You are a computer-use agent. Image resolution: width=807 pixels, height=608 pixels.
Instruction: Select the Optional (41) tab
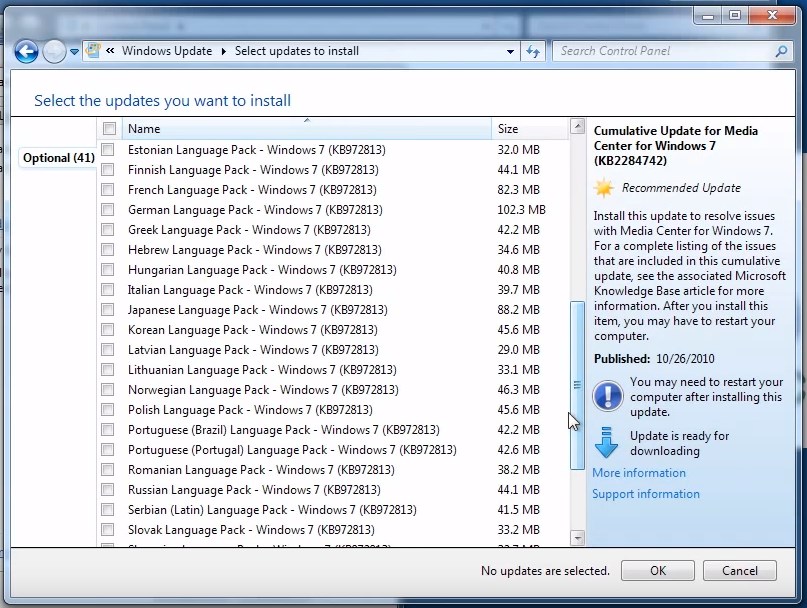click(58, 158)
